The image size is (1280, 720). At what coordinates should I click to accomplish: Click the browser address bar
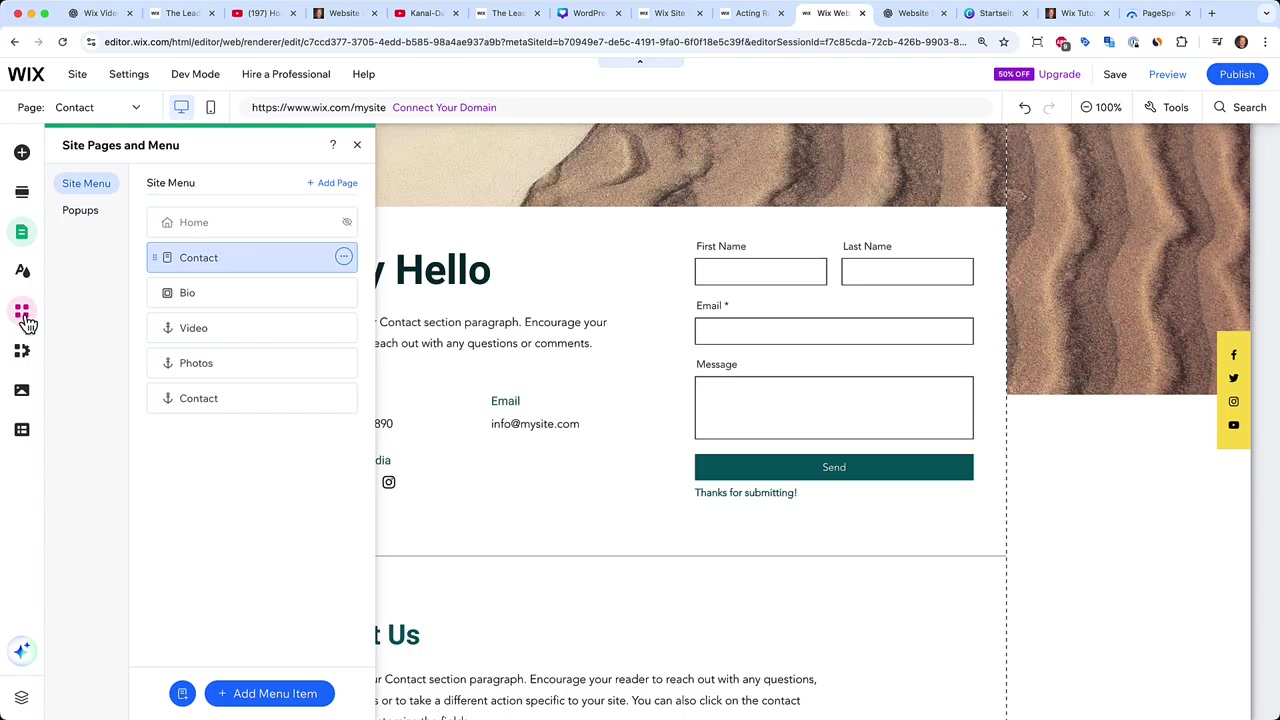point(535,42)
